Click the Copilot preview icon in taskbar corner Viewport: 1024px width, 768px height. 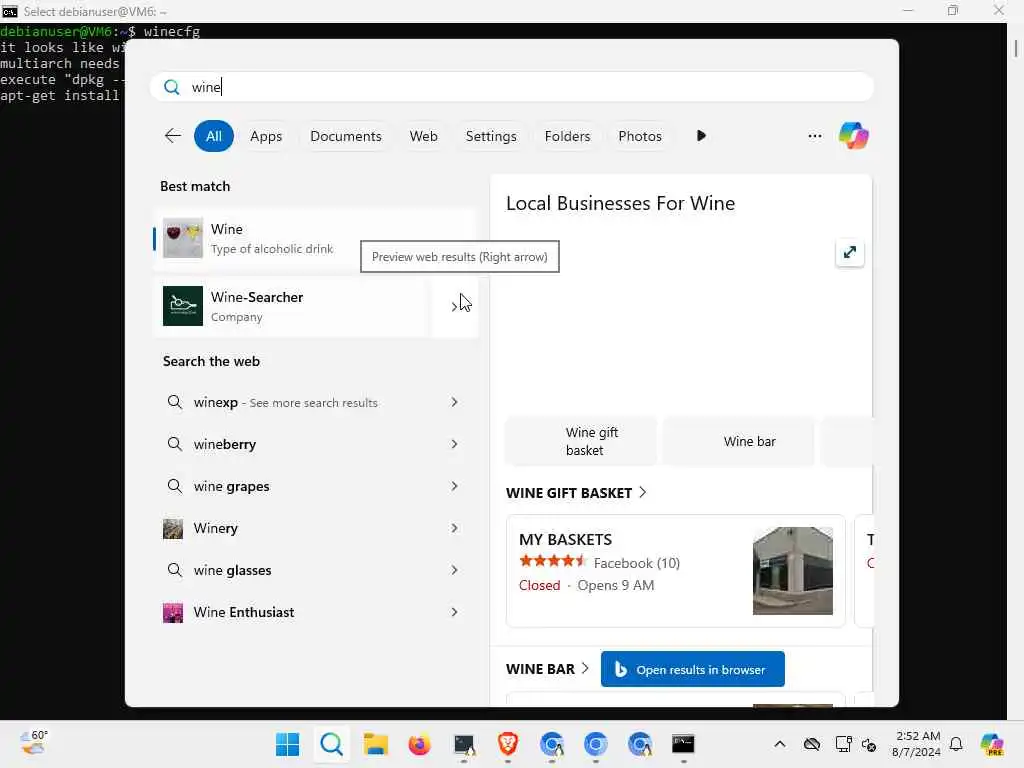click(992, 744)
